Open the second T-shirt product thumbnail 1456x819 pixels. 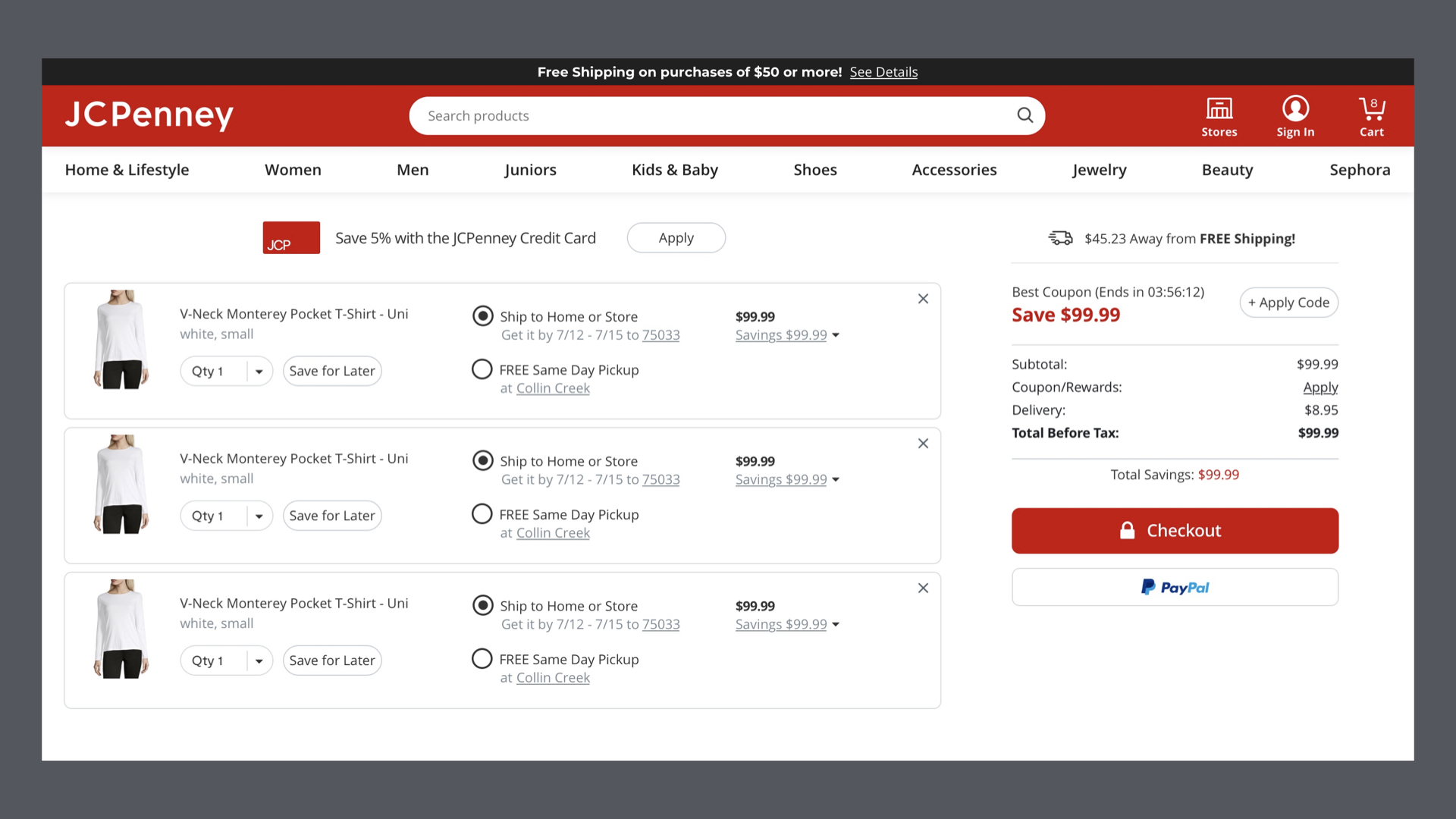tap(121, 485)
